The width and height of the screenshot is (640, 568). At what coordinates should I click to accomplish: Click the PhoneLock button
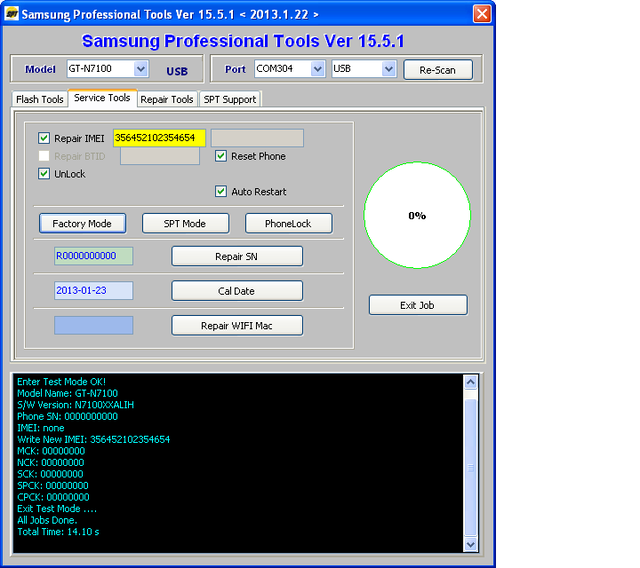pos(289,224)
